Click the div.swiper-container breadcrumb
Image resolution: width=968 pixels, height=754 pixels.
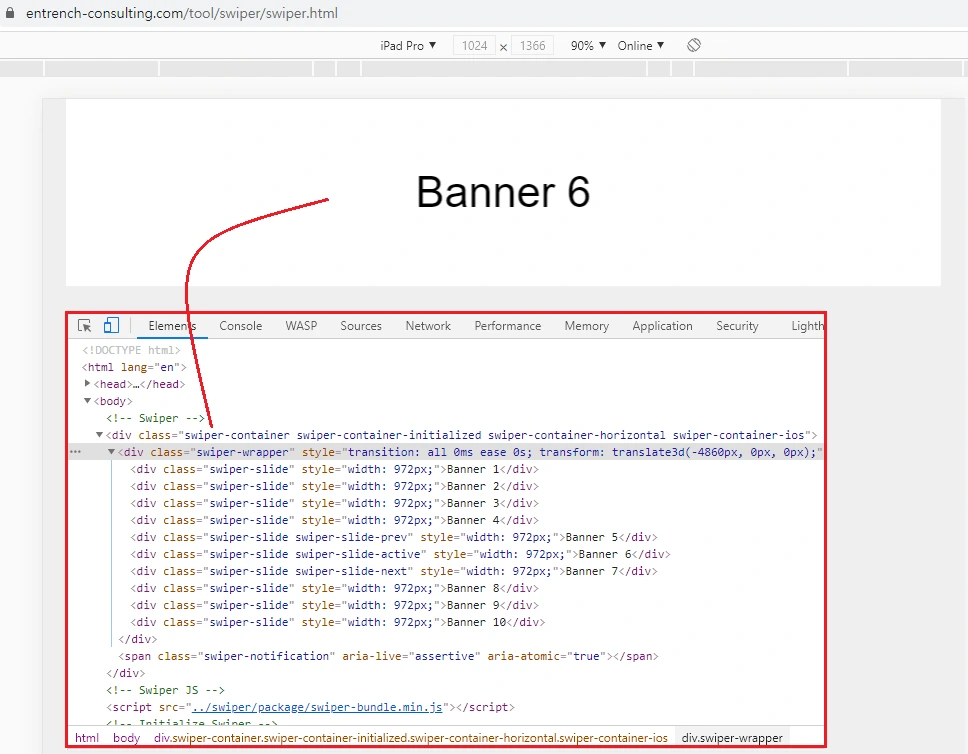click(x=411, y=738)
